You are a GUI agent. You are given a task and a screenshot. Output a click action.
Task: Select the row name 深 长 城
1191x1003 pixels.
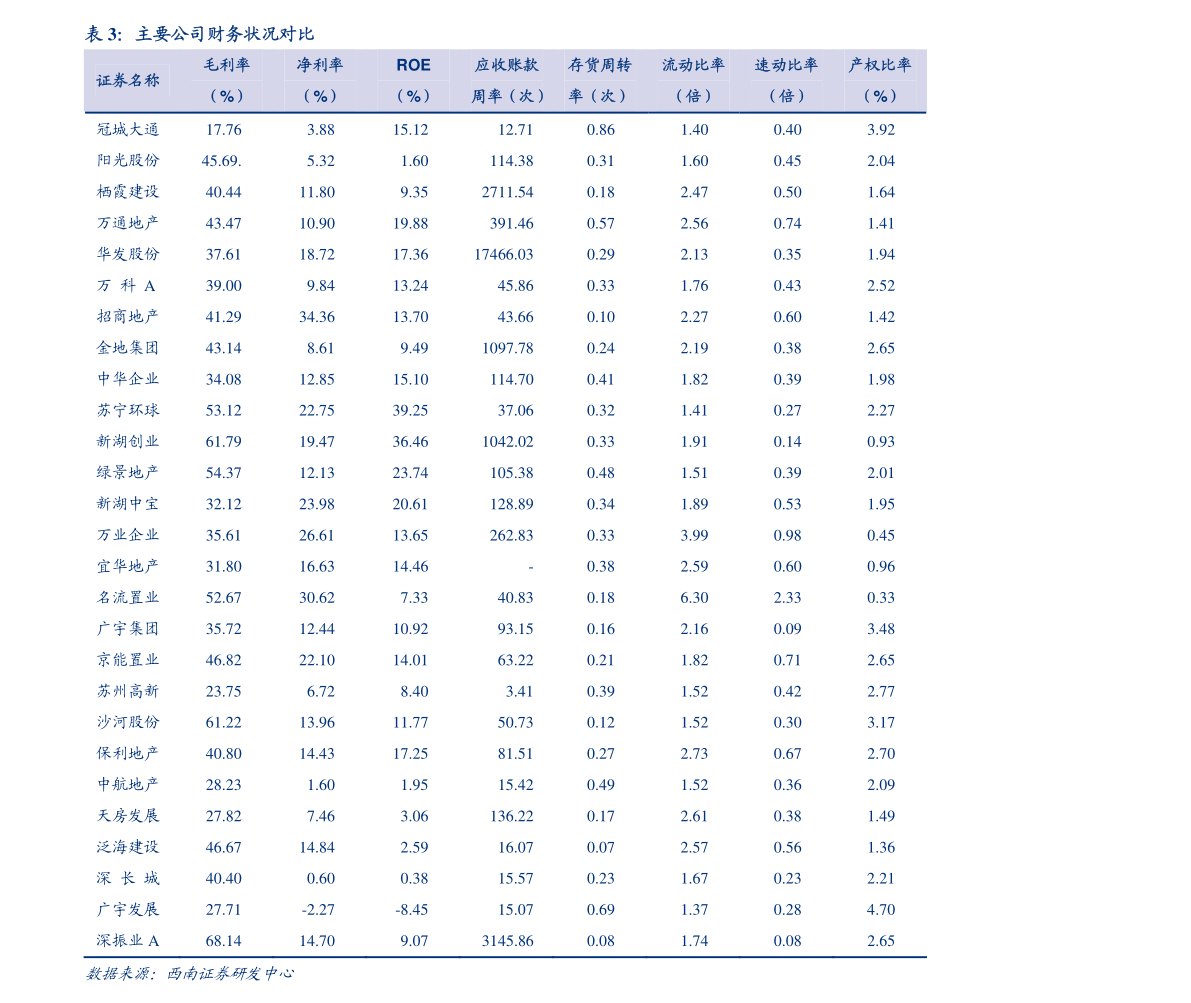tap(128, 878)
